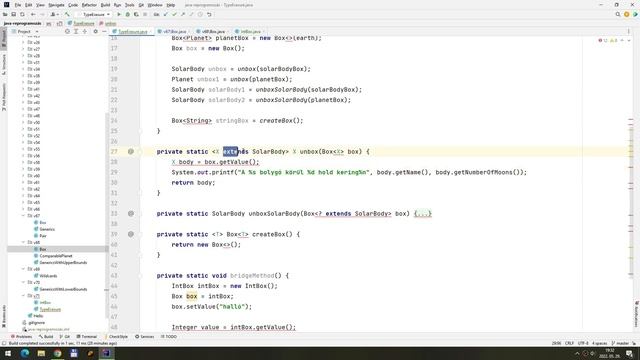Open the Services tool window
Viewport: 640px width, 360px height.
(144, 337)
